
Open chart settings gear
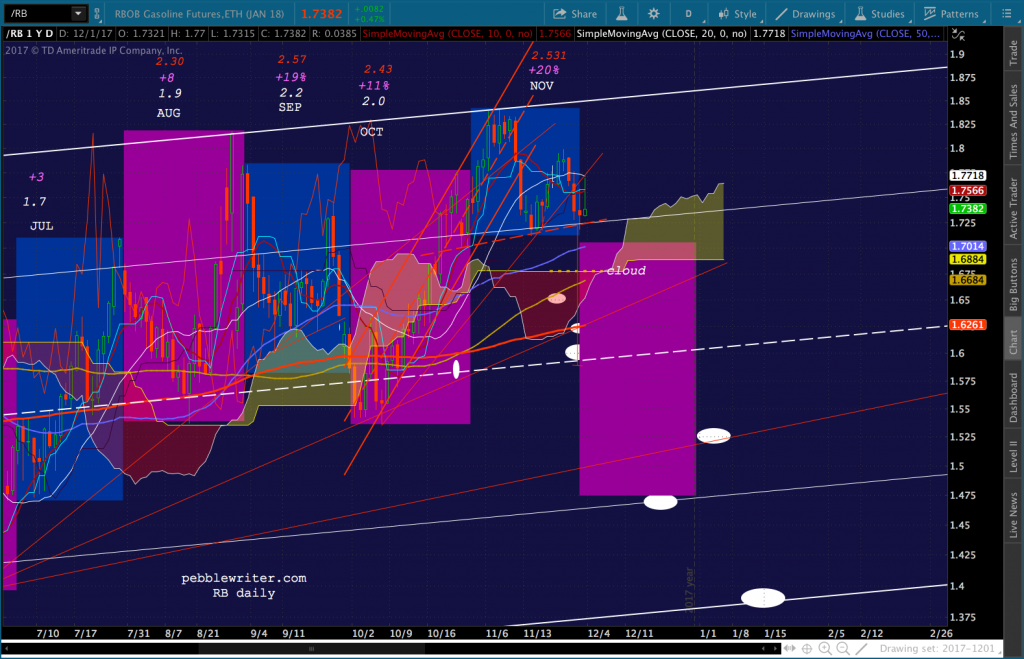(653, 14)
